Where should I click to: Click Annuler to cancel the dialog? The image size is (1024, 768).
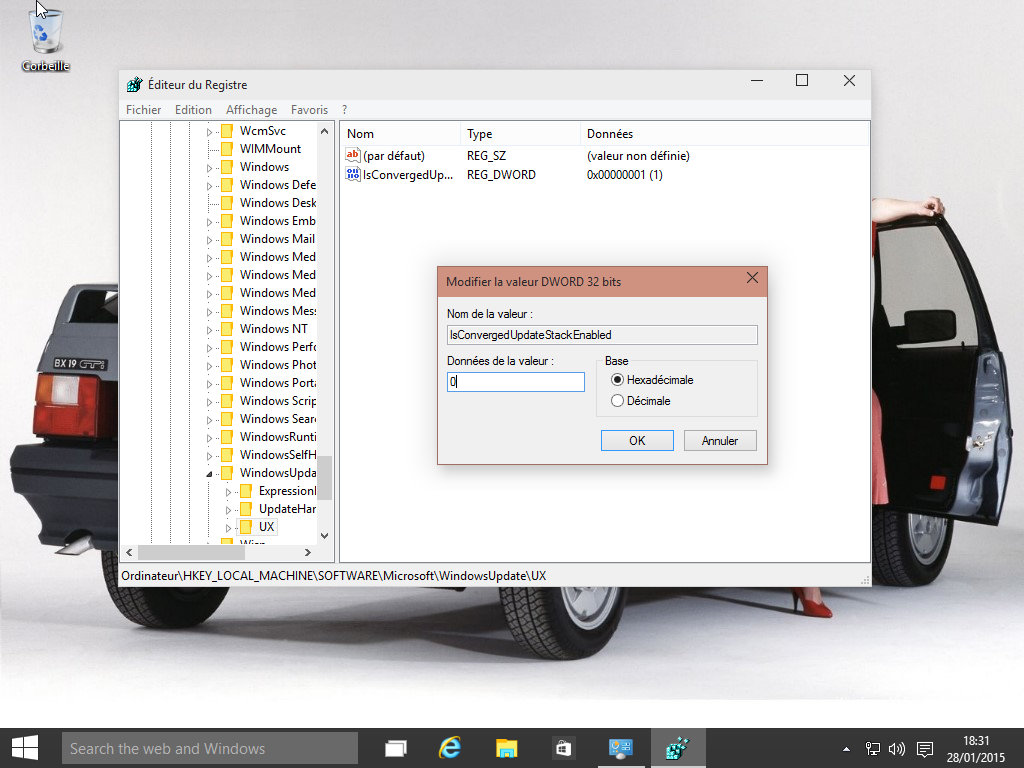720,441
